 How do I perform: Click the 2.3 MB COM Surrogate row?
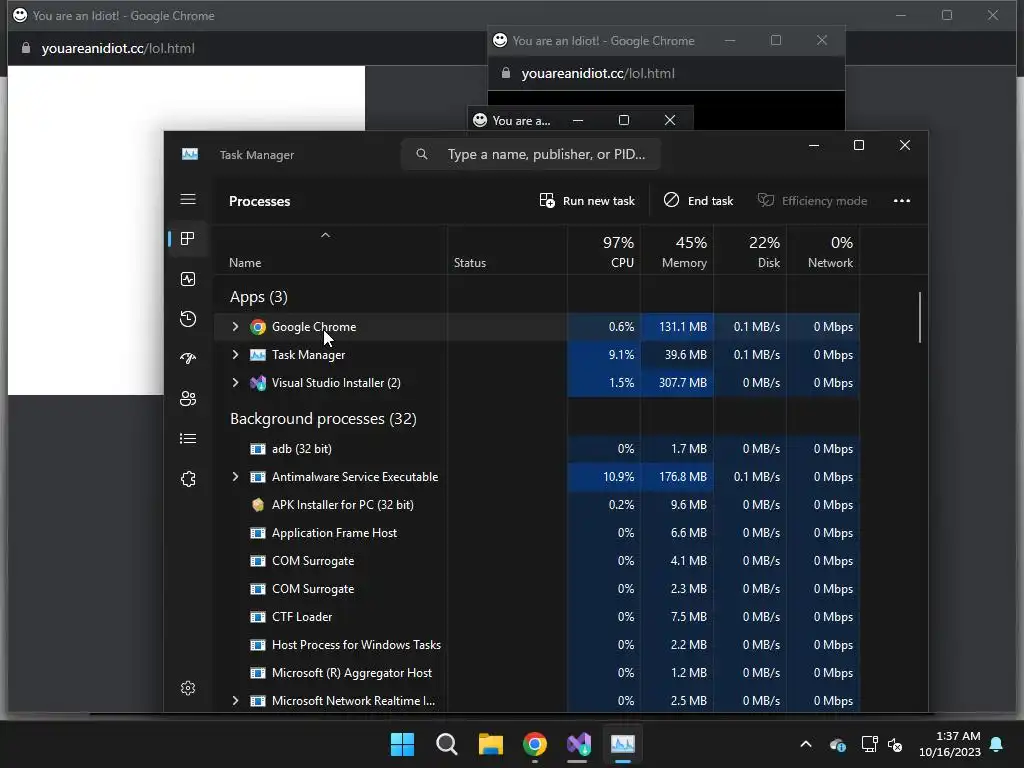(536, 589)
